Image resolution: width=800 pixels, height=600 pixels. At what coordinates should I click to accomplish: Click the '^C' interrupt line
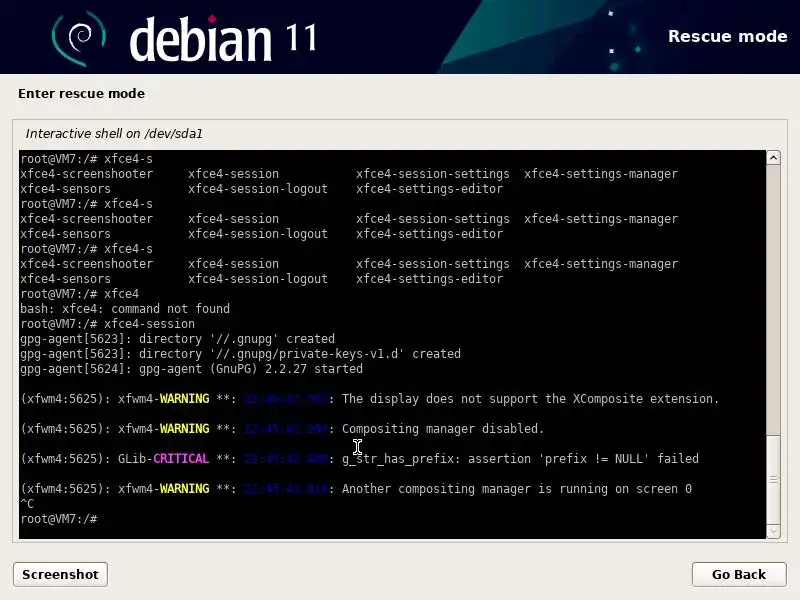(x=27, y=504)
